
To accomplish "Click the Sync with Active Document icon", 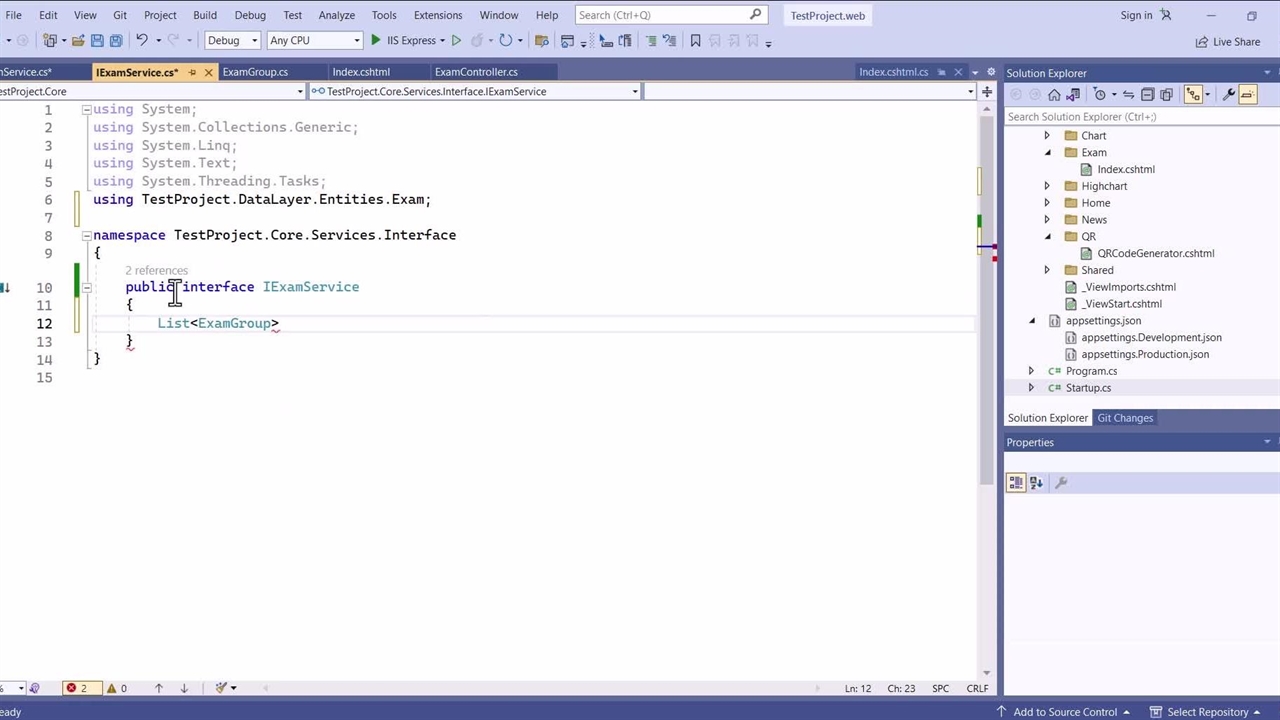I will [1128, 94].
